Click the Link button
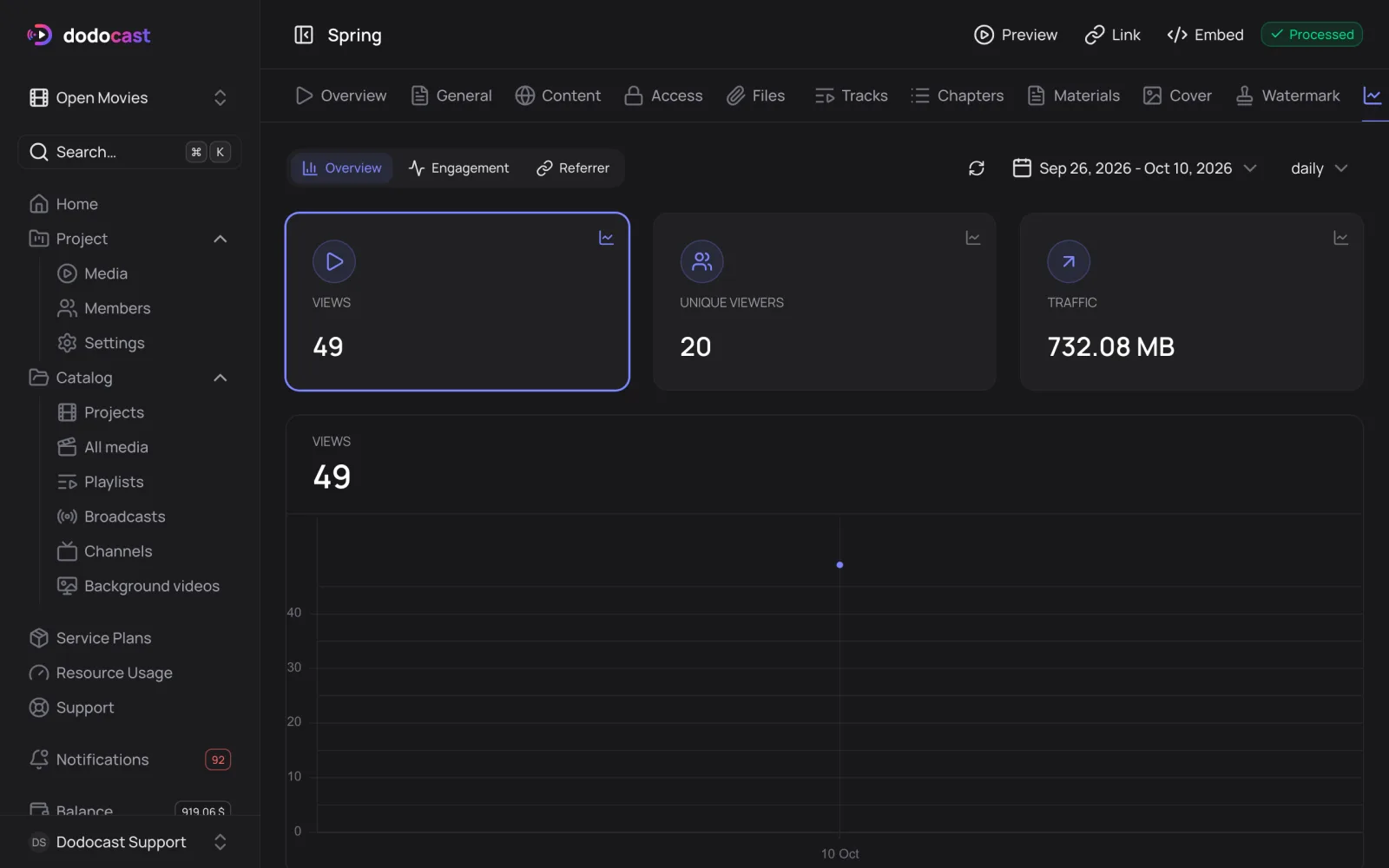Viewport: 1389px width, 868px height. coord(1113,35)
